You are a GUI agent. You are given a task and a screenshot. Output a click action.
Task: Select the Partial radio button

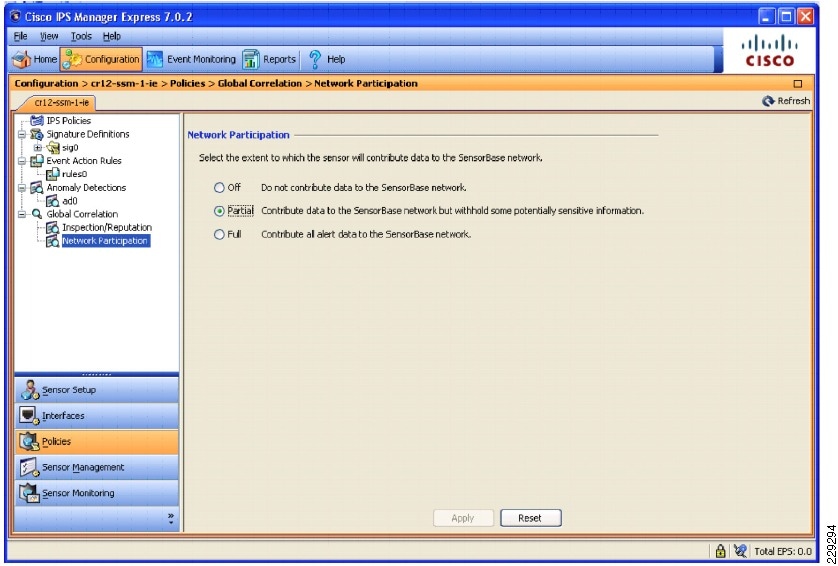pyautogui.click(x=219, y=211)
